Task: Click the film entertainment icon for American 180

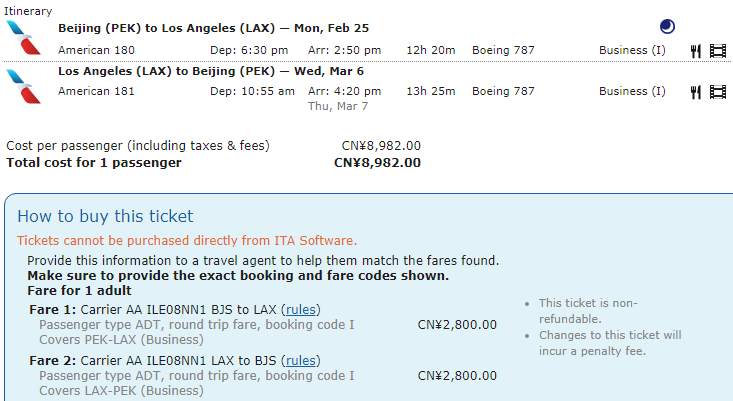Action: (x=717, y=49)
